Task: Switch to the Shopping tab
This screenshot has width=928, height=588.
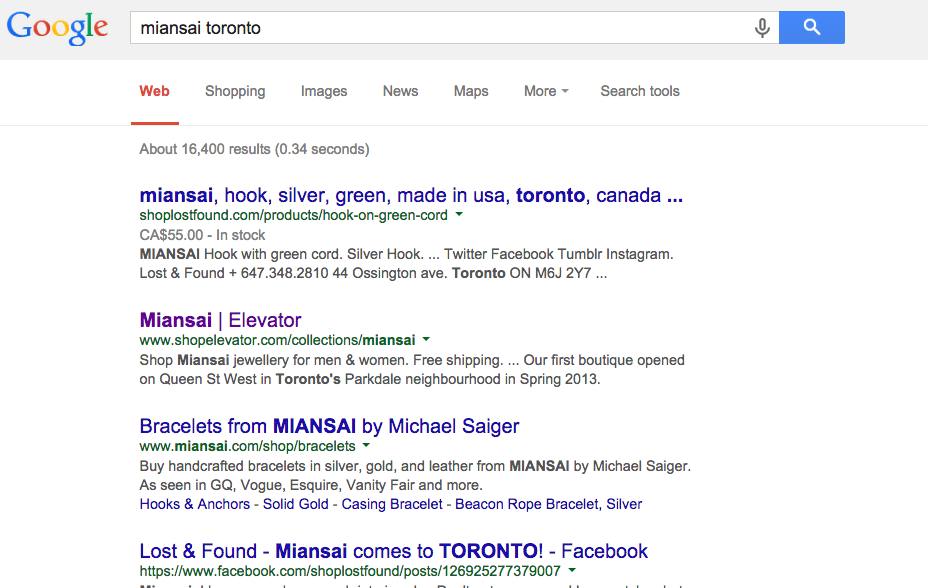Action: [x=235, y=91]
